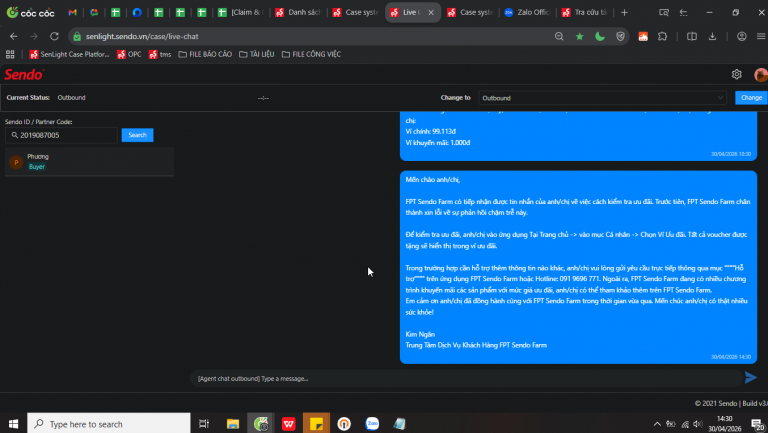Viewport: 768px width, 433px height.
Task: Open the notification center icon
Action: tap(757, 424)
